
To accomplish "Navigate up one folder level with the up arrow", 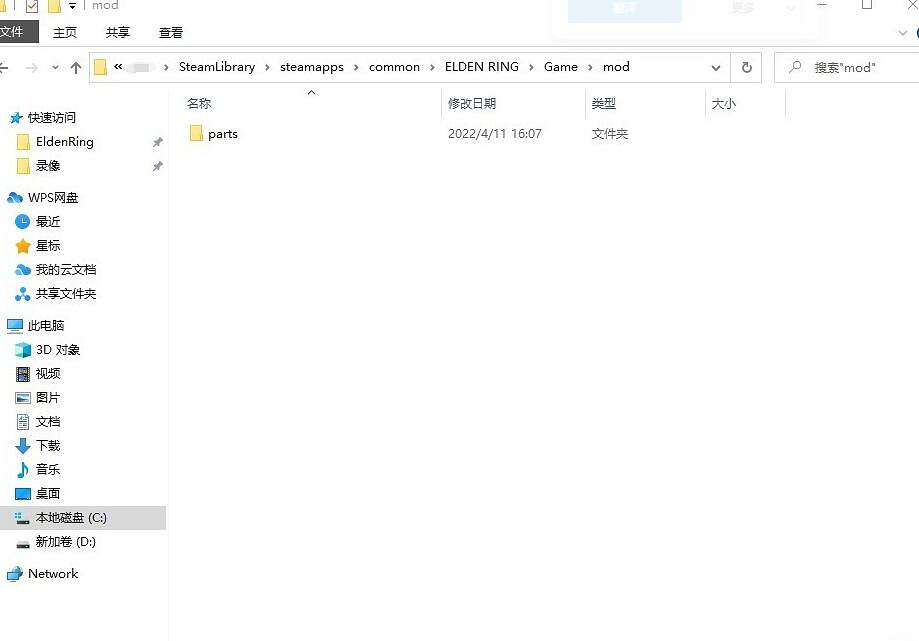I will (76, 67).
